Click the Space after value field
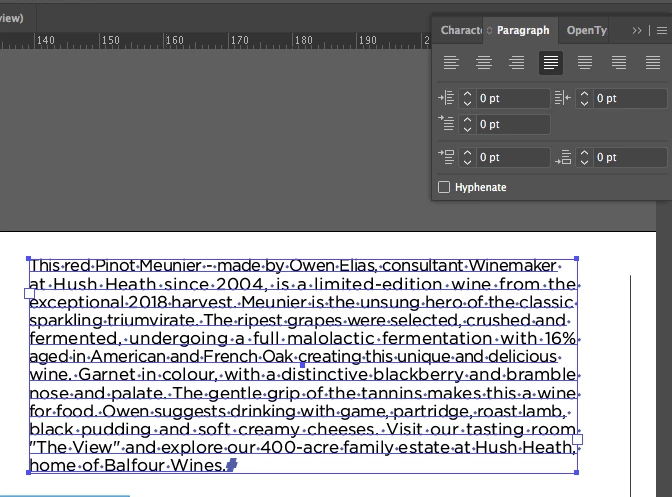 tap(630, 158)
